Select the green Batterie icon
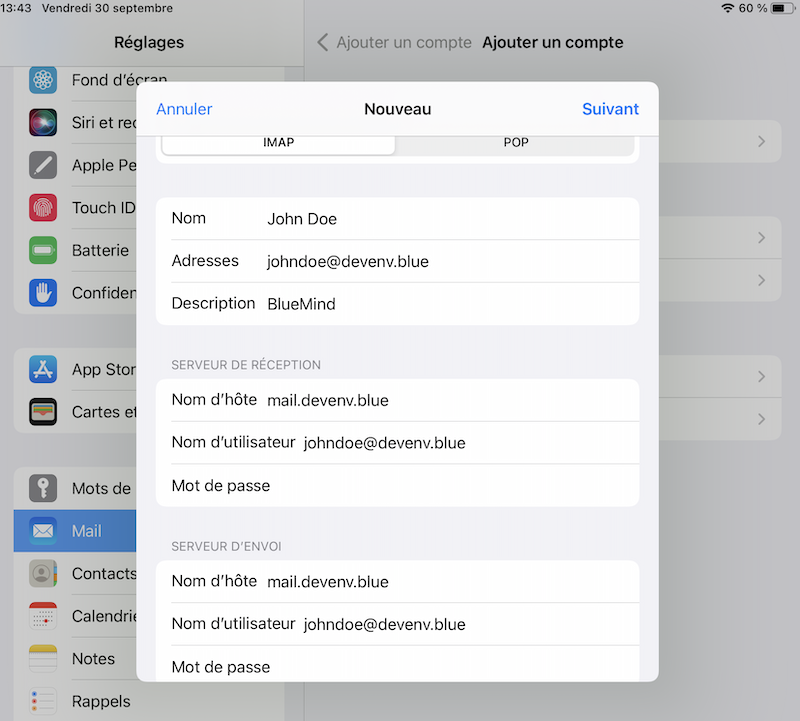 [x=43, y=250]
